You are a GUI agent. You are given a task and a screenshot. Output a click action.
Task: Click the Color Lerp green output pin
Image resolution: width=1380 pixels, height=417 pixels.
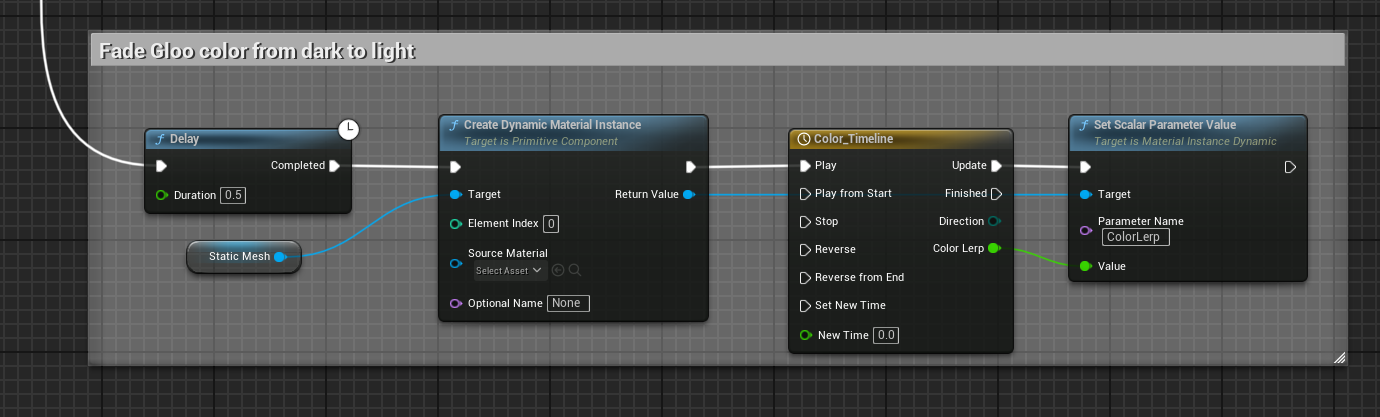click(993, 249)
